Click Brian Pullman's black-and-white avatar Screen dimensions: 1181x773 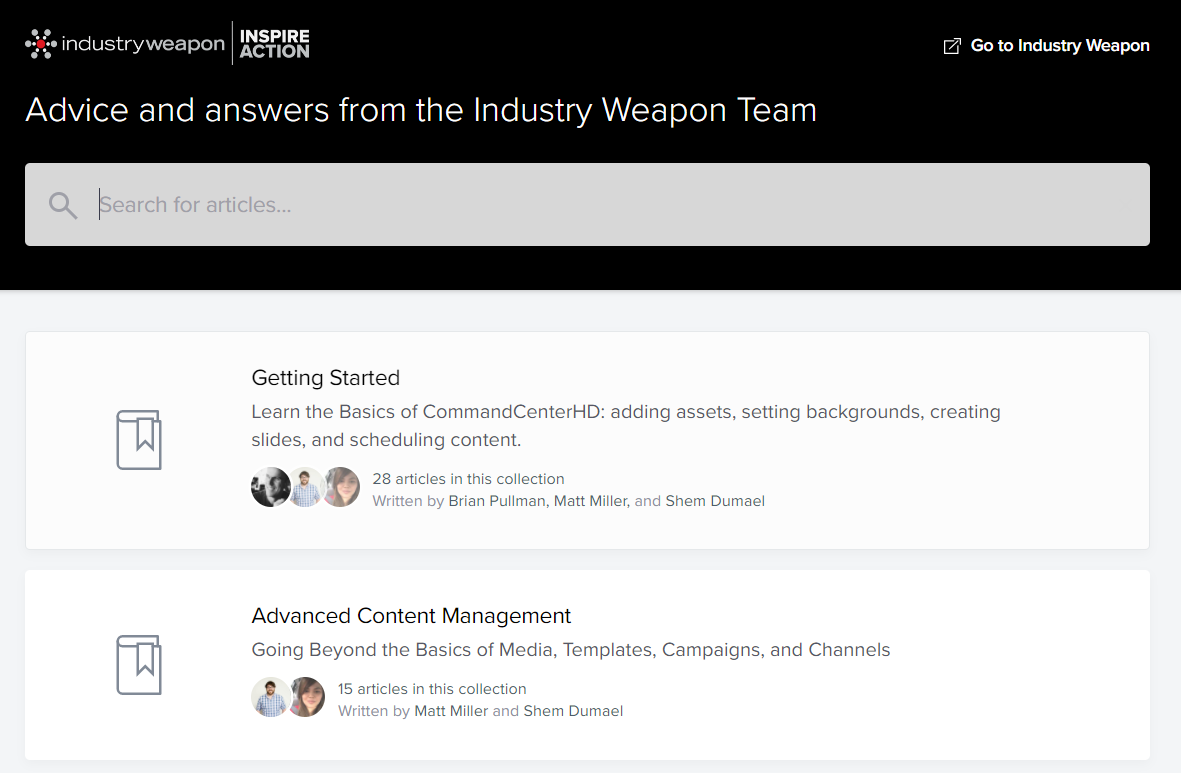click(270, 487)
